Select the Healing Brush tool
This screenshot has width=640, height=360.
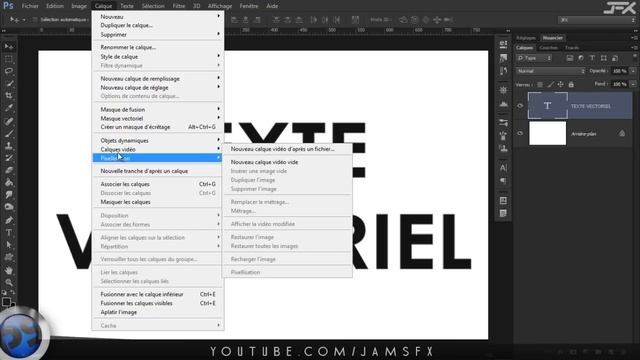pos(9,121)
